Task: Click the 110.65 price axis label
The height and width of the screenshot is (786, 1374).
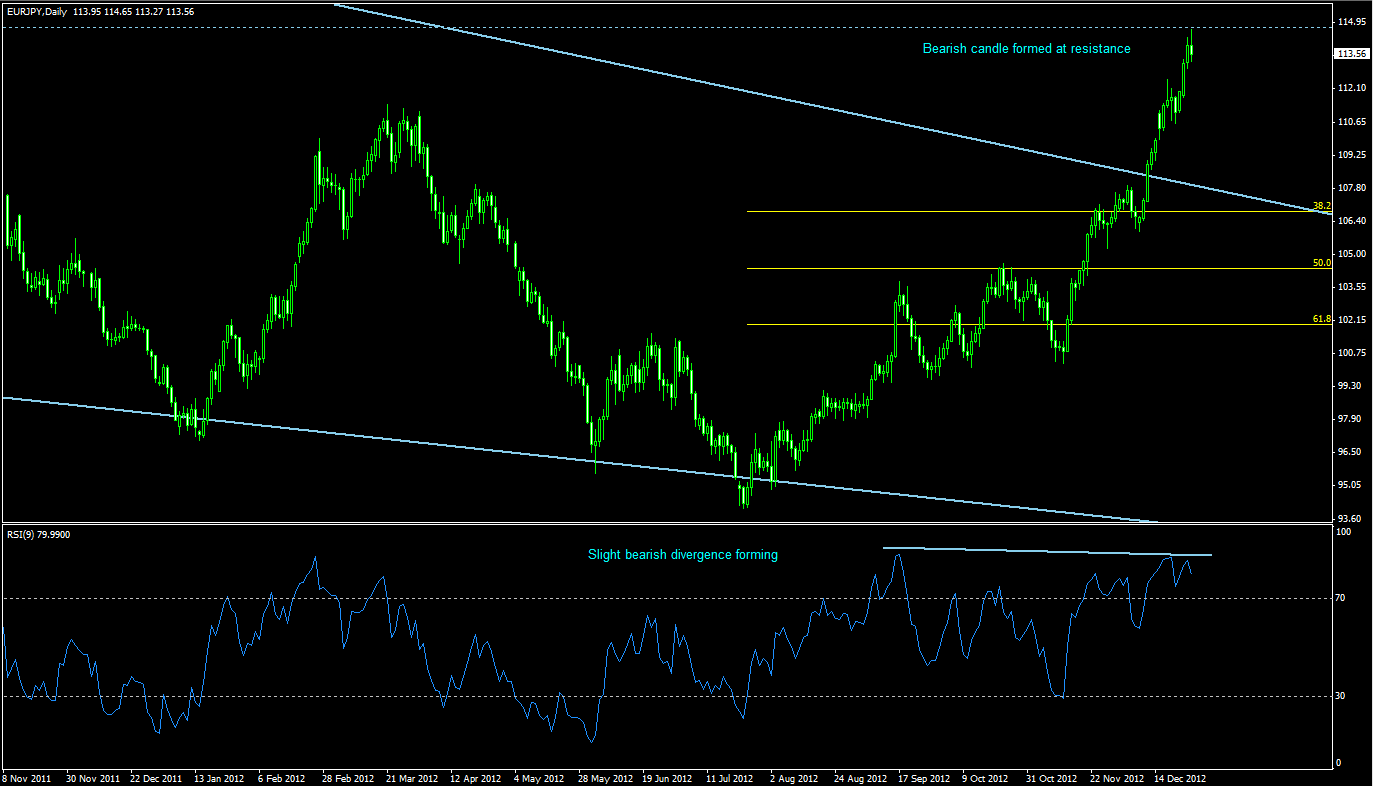Action: pos(1352,121)
